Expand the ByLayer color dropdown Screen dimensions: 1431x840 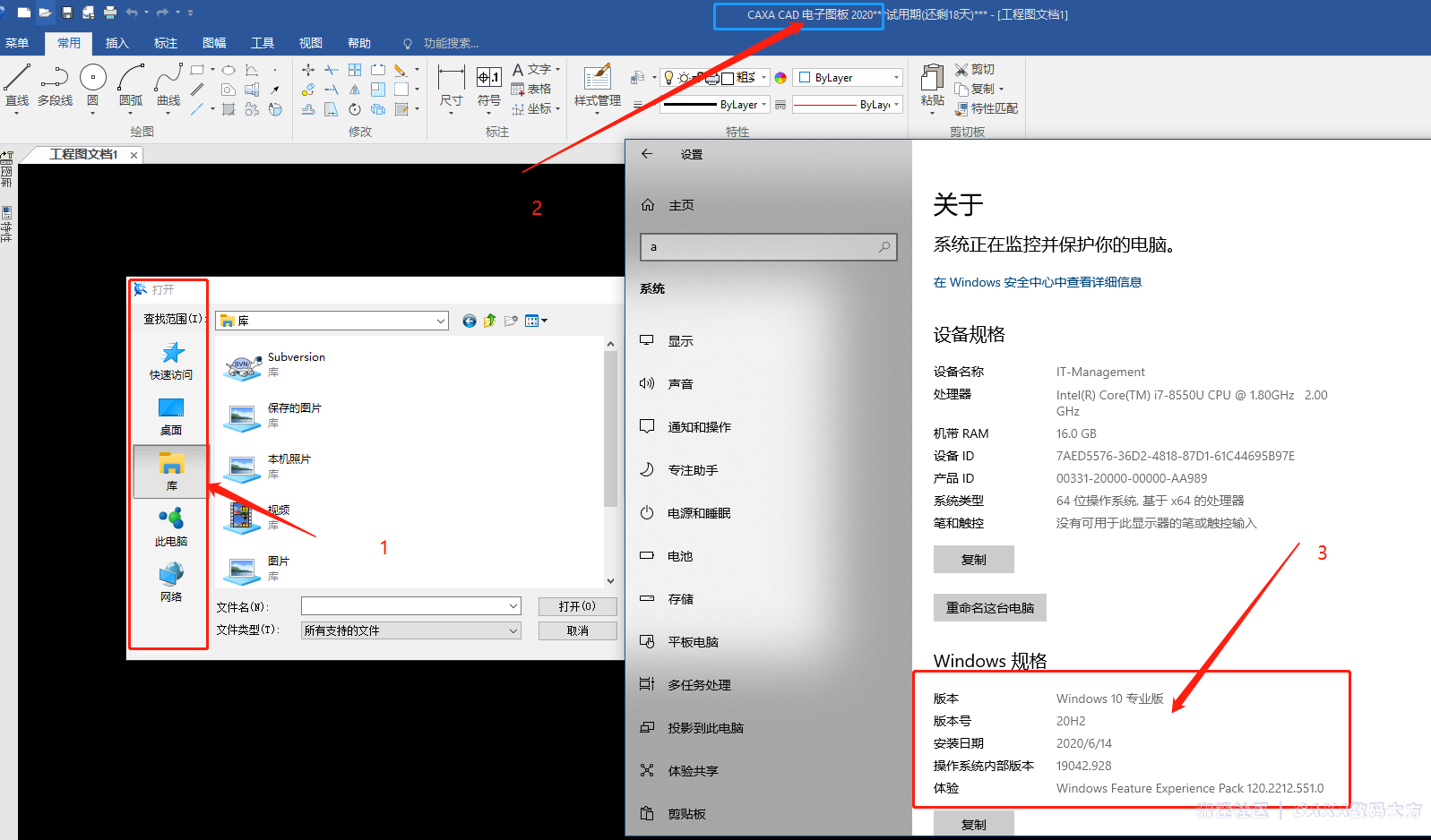[896, 78]
